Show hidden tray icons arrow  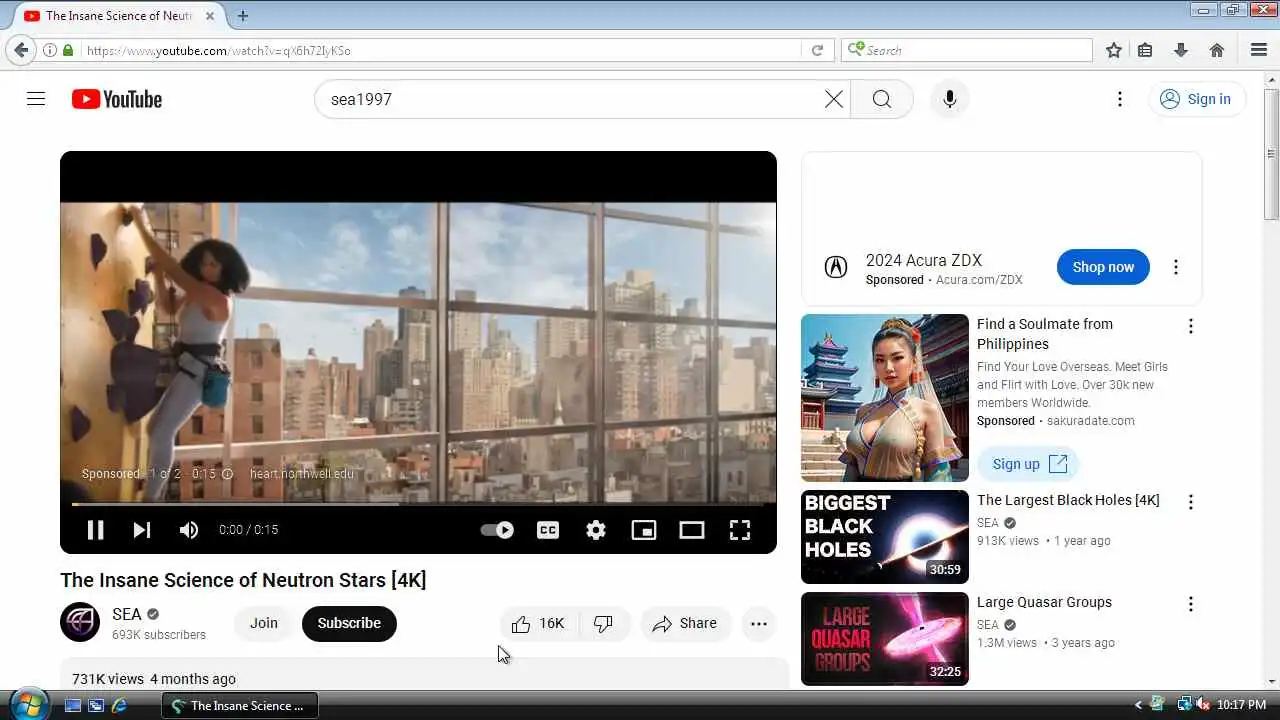click(x=1138, y=705)
